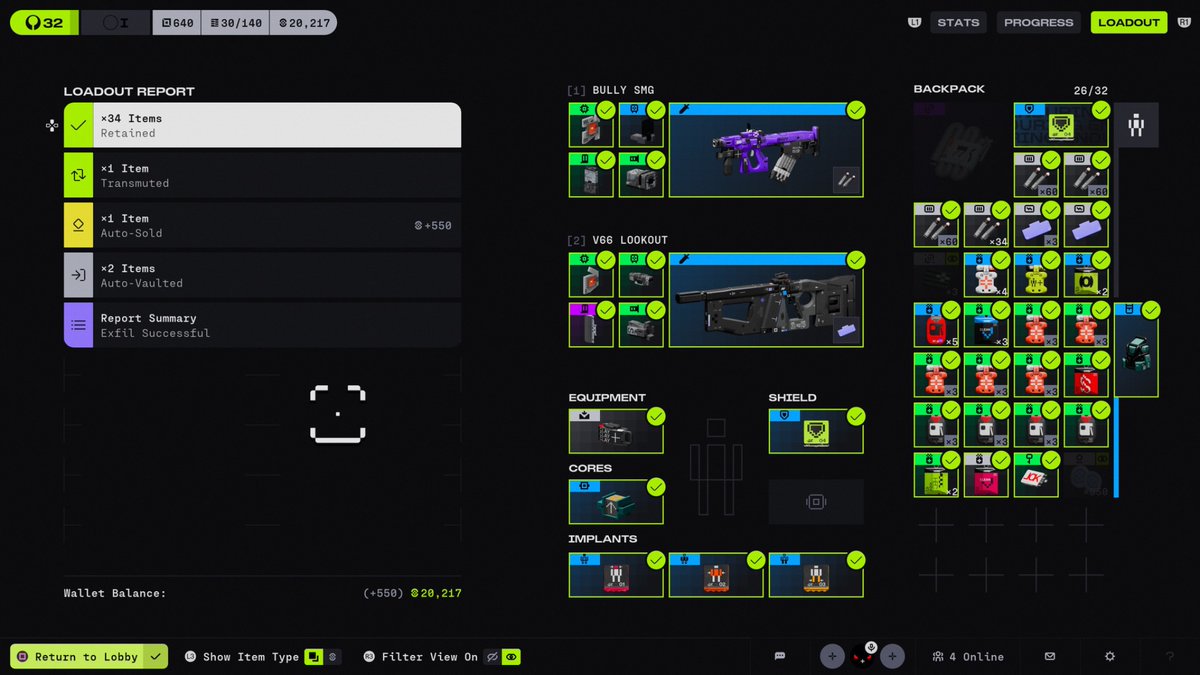Toggle the microphone icon in bottom bar
Screen dimensions: 1200x675
click(x=870, y=648)
